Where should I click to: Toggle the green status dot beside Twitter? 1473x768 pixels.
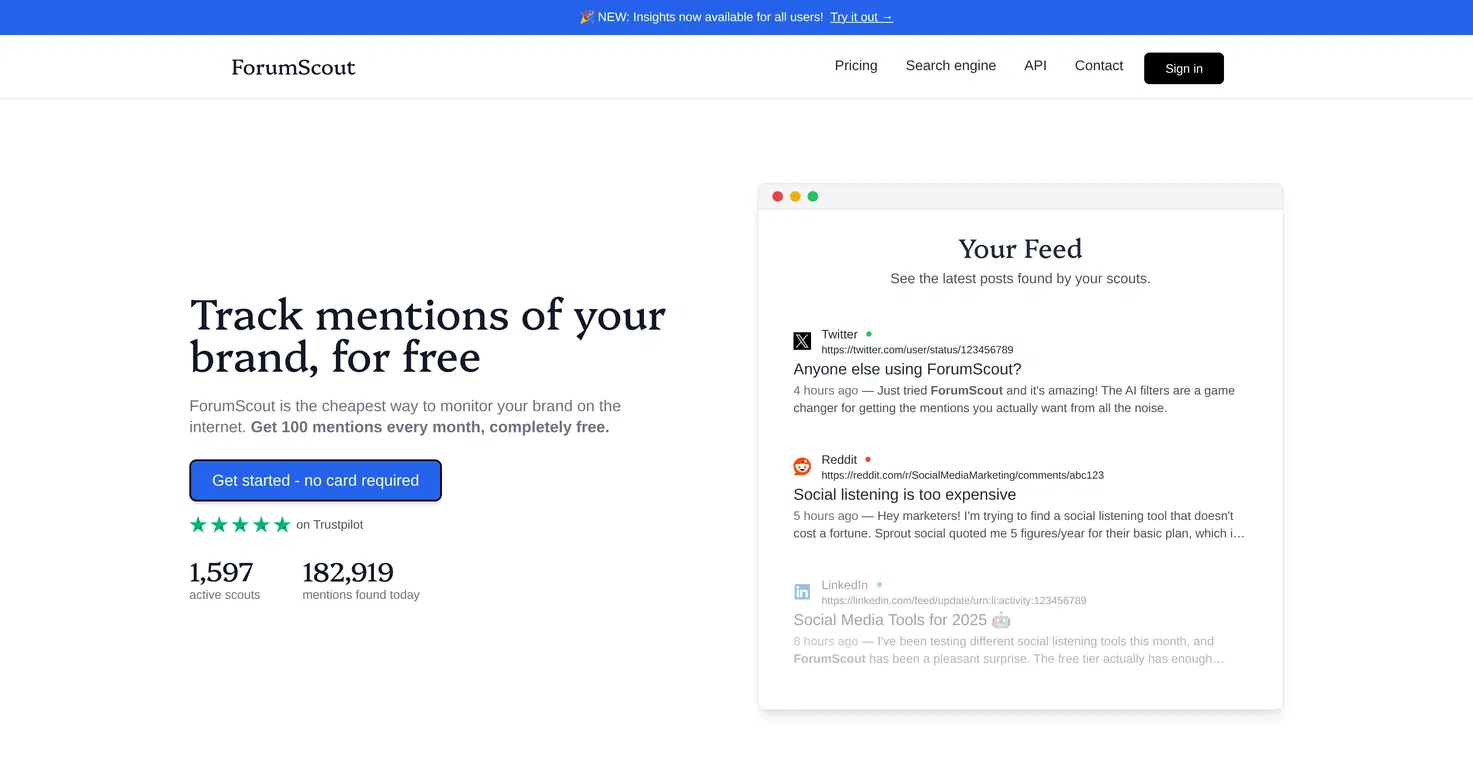(868, 333)
